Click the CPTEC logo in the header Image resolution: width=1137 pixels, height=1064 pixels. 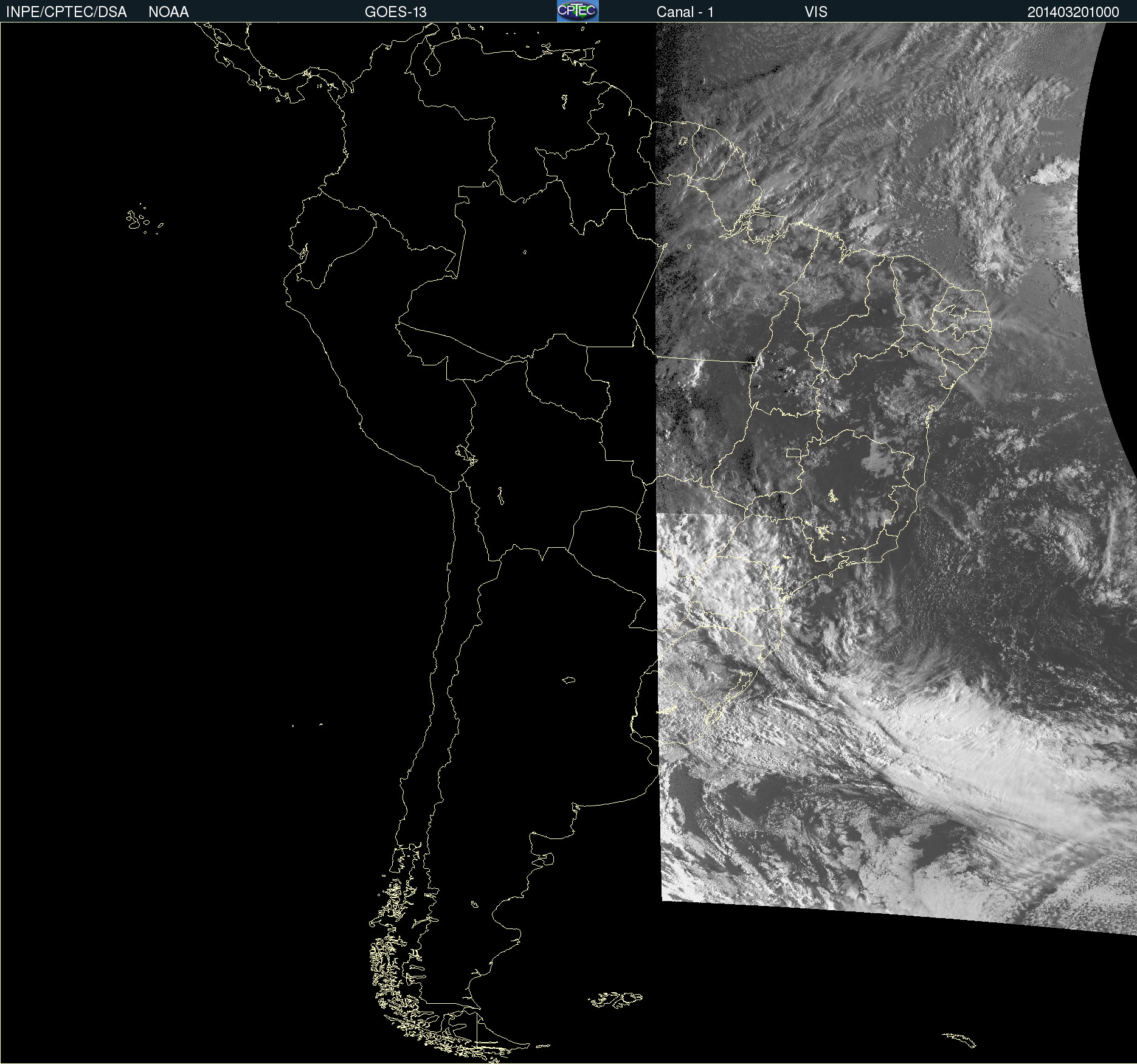578,11
